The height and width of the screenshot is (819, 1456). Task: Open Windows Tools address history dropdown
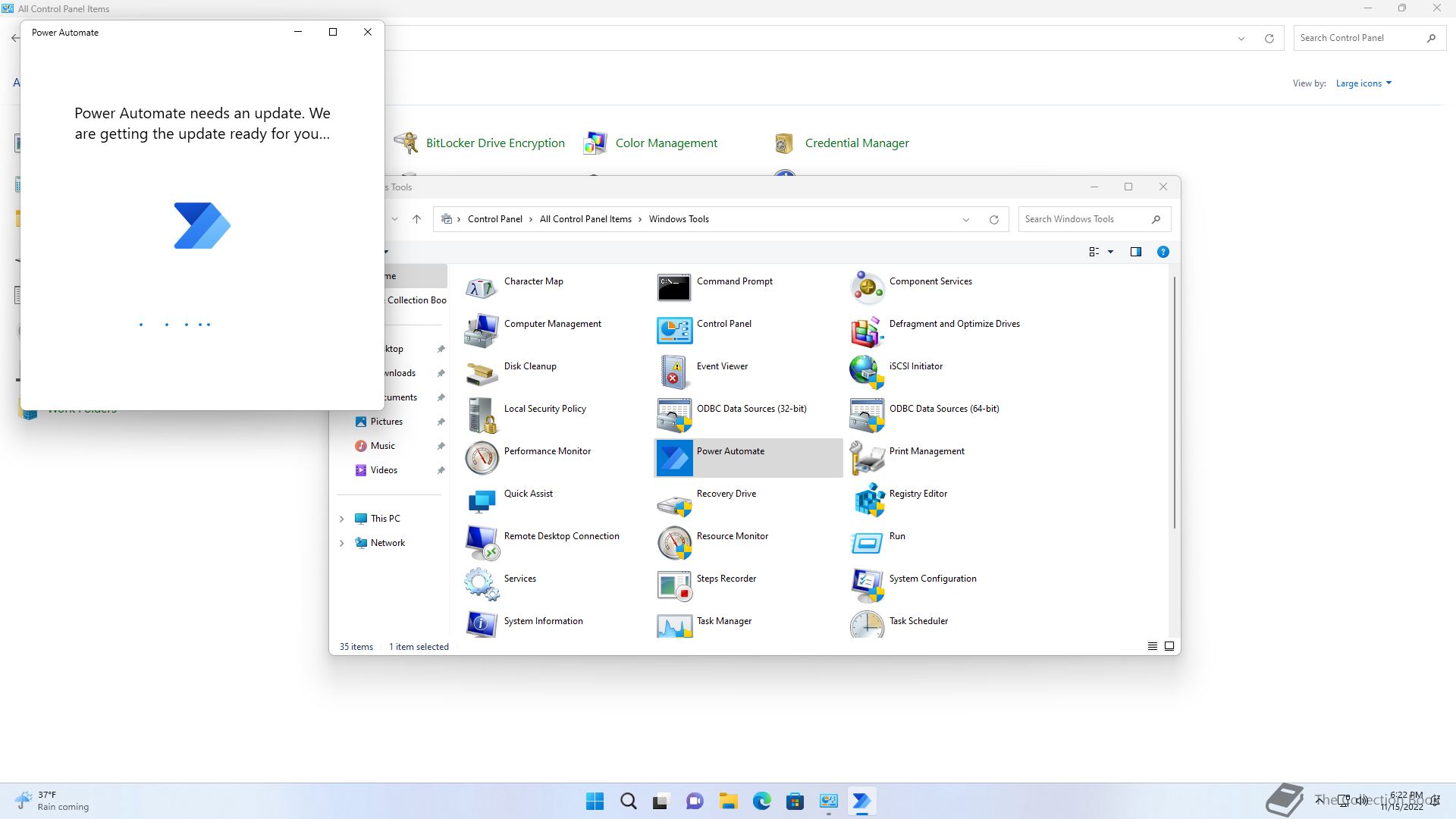[966, 220]
